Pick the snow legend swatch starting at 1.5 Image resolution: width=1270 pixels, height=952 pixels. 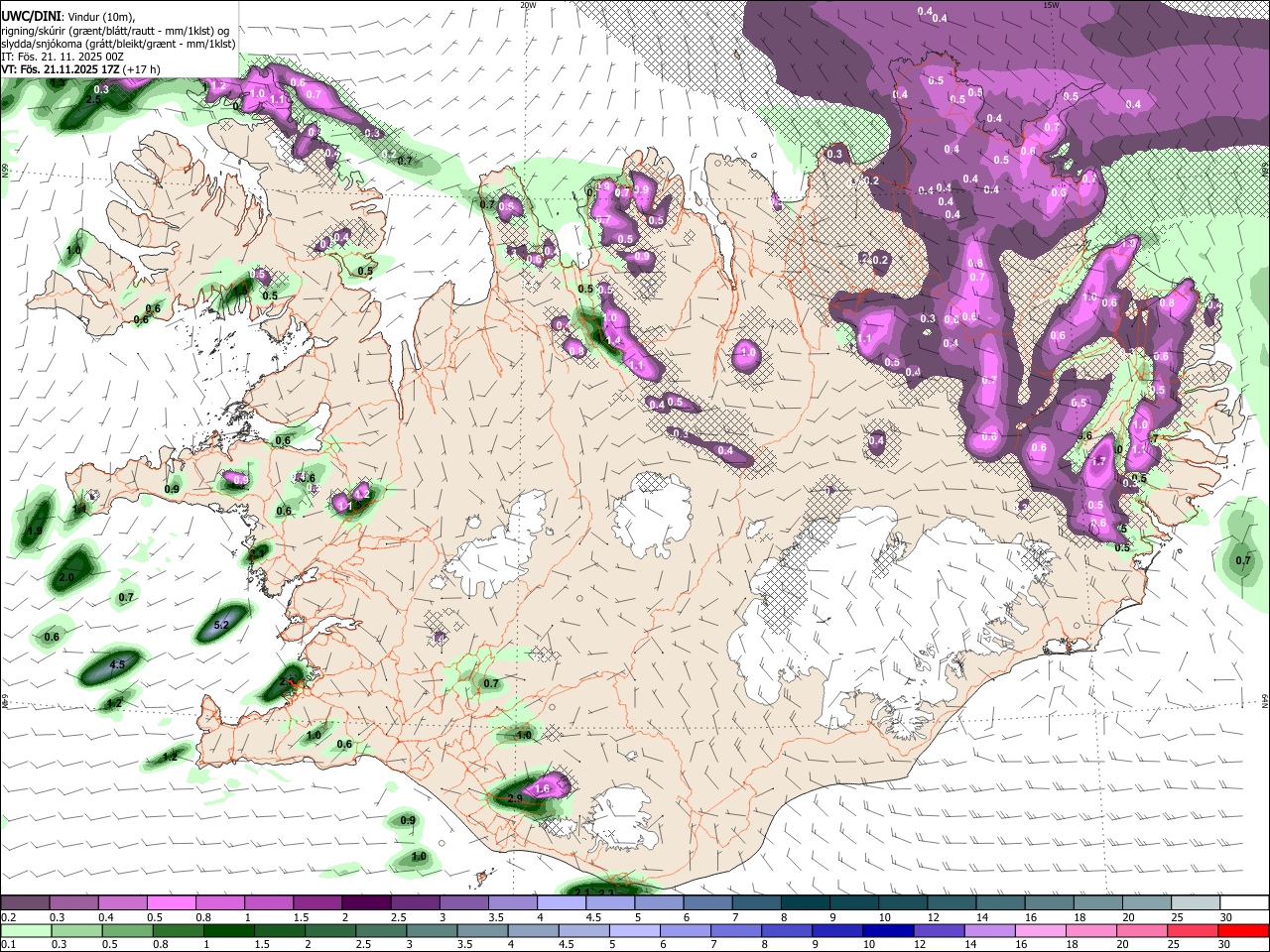point(317,902)
